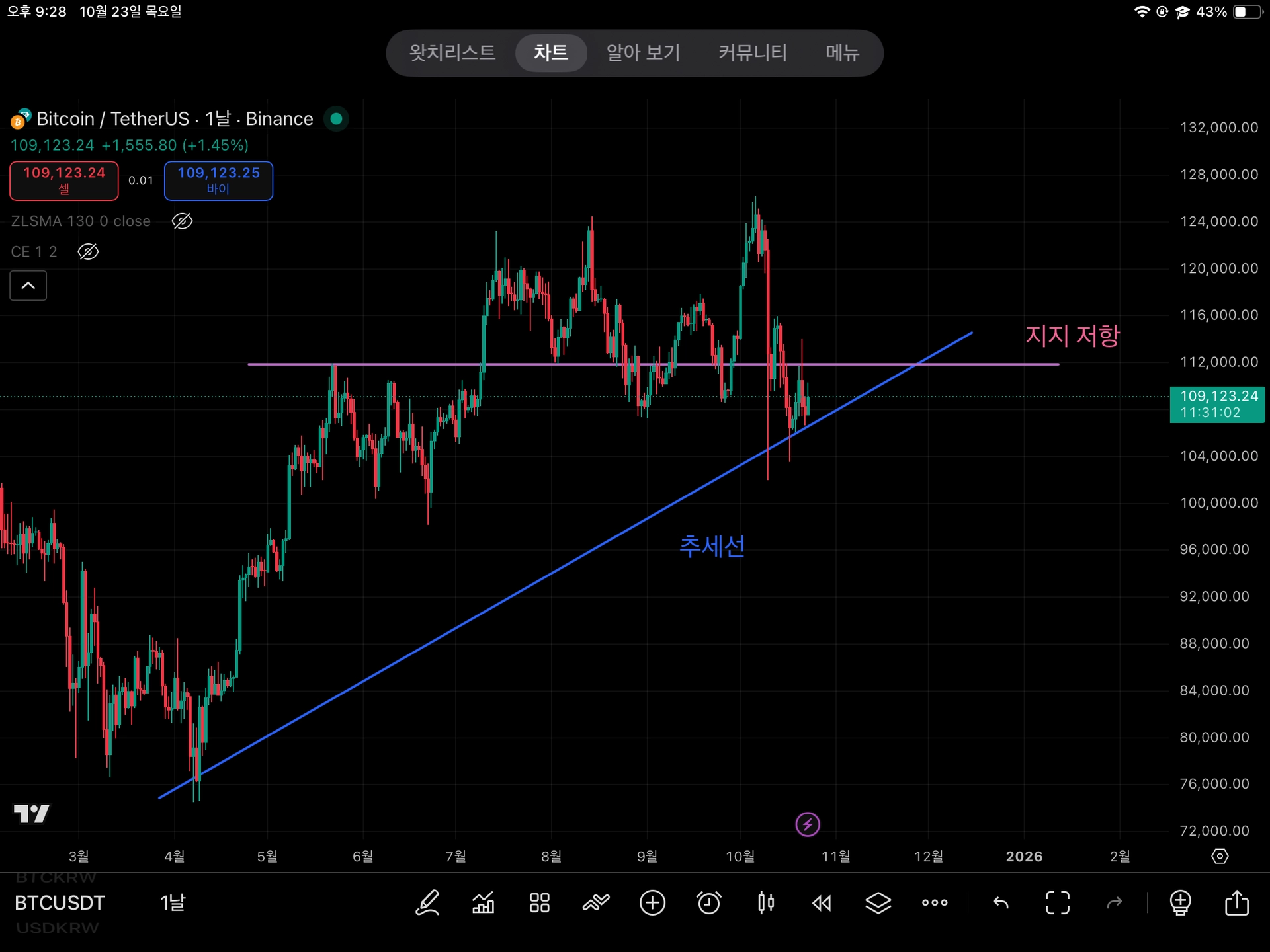Show the hidden ZLSMA indicator
Viewport: 1270px width, 952px height.
point(182,221)
